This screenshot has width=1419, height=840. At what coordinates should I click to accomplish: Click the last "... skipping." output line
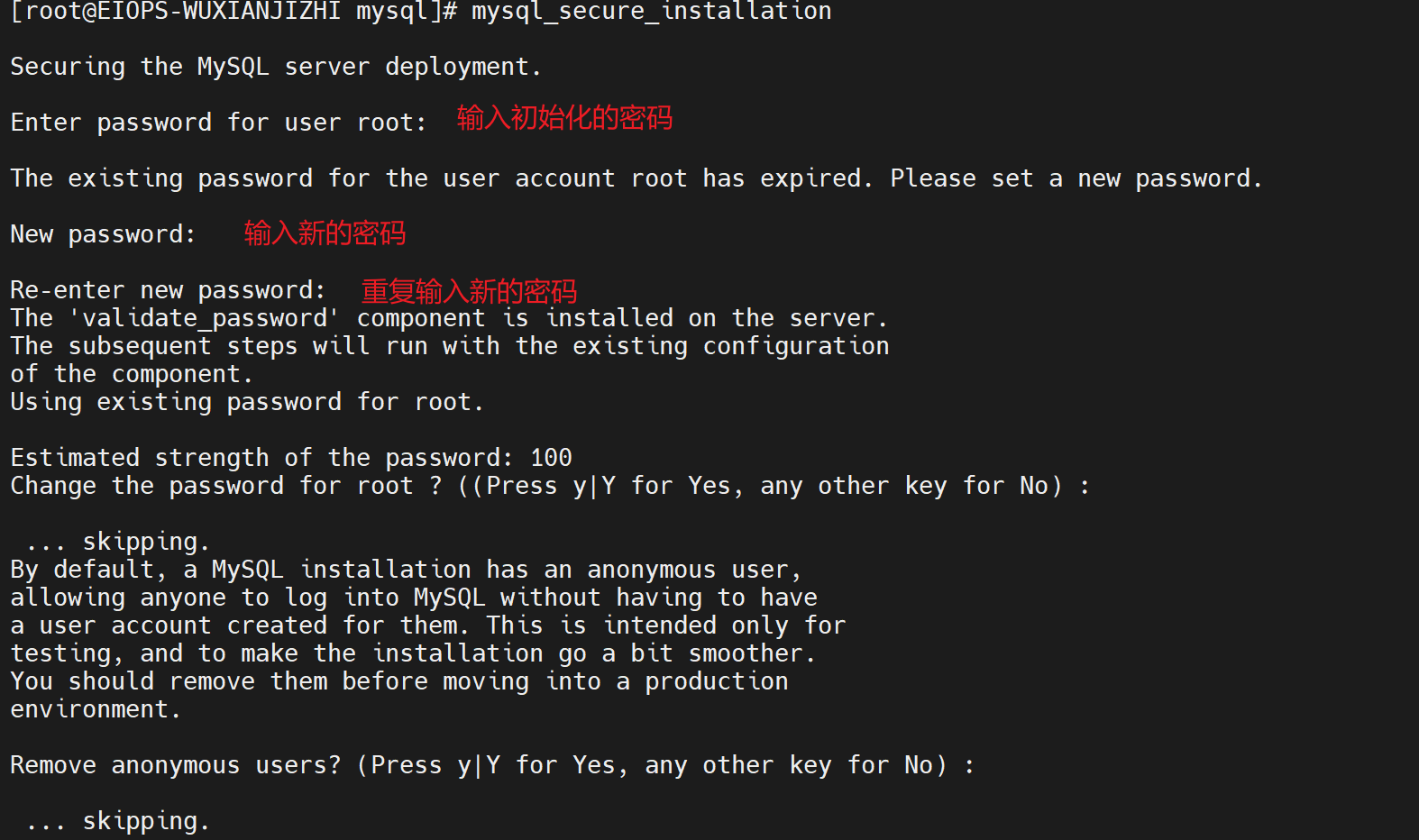pos(118,821)
